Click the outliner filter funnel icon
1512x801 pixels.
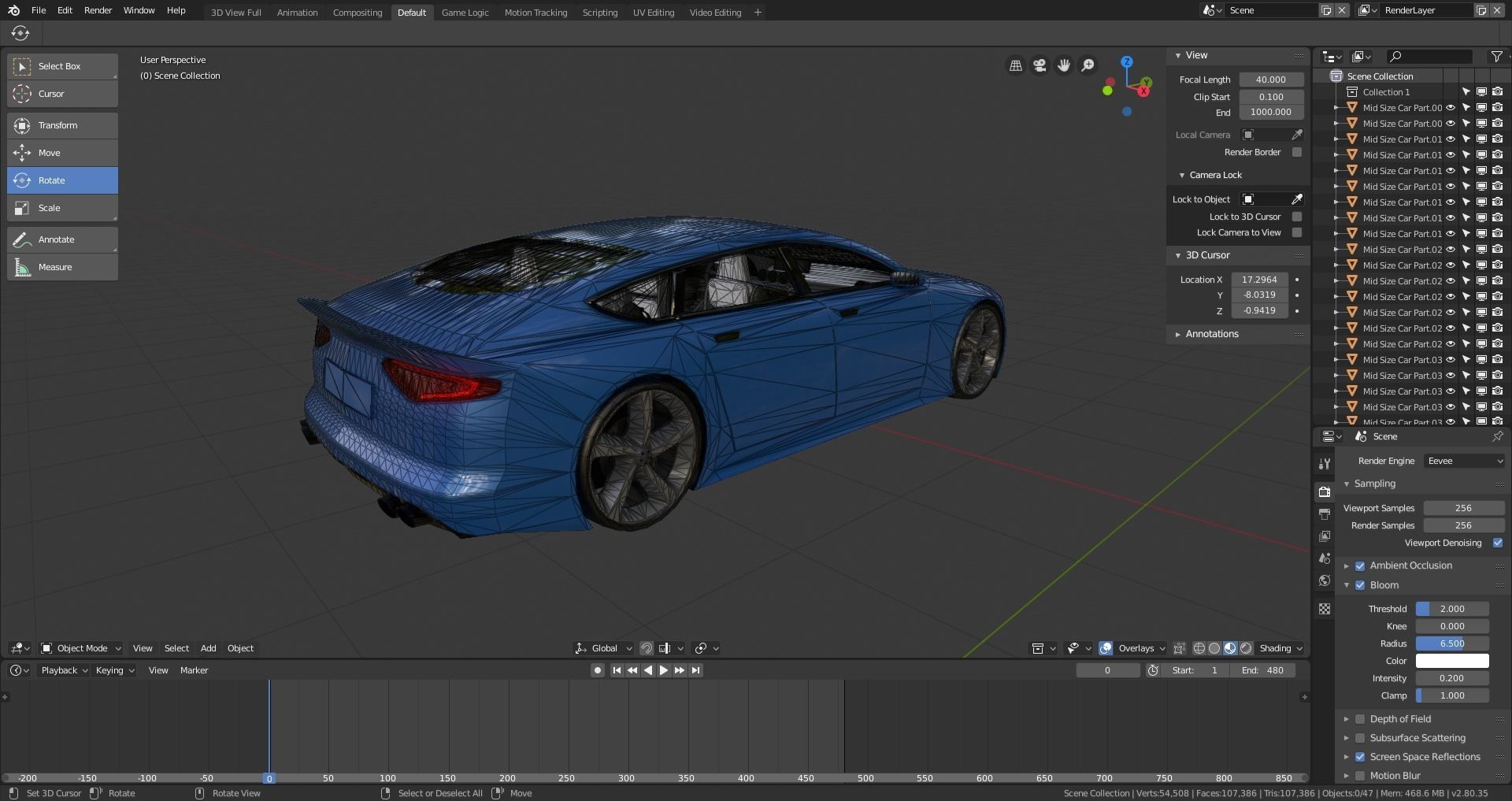click(x=1496, y=56)
